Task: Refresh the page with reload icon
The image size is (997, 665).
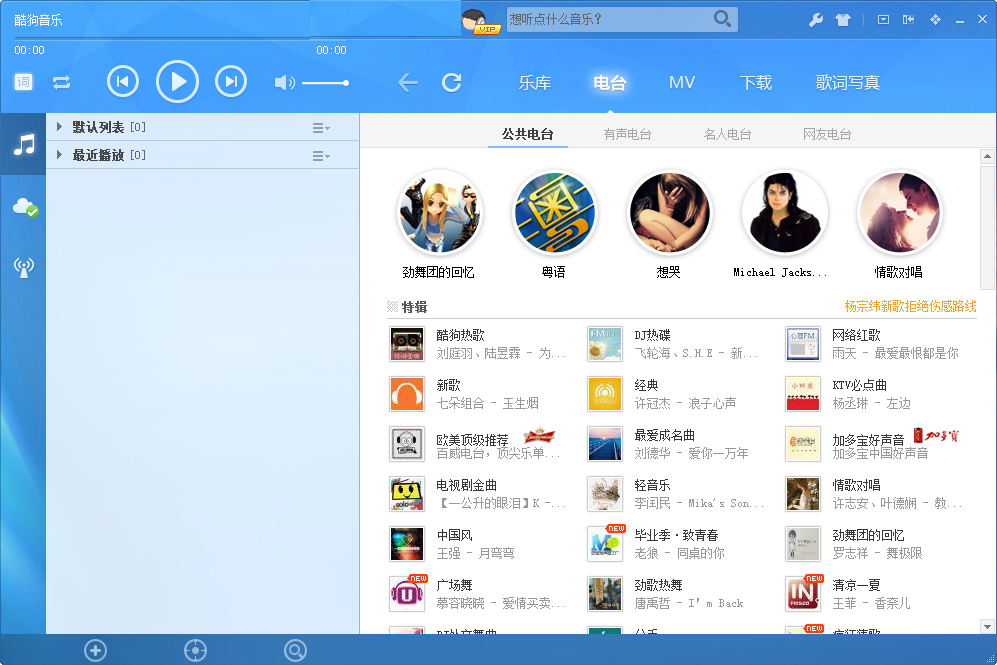Action: [451, 83]
